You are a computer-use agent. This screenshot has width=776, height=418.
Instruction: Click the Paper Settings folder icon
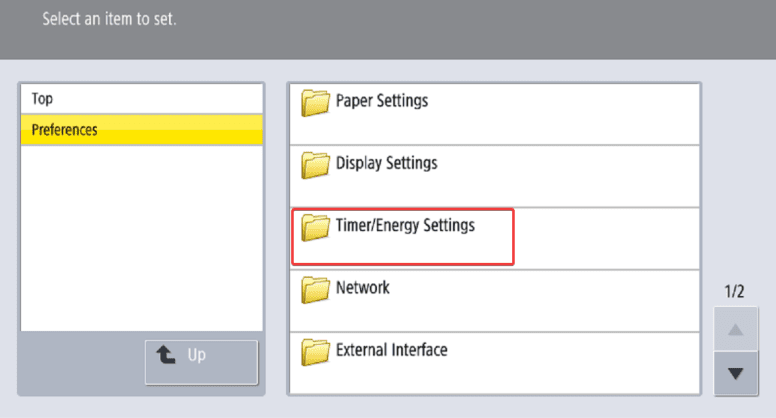tap(316, 102)
